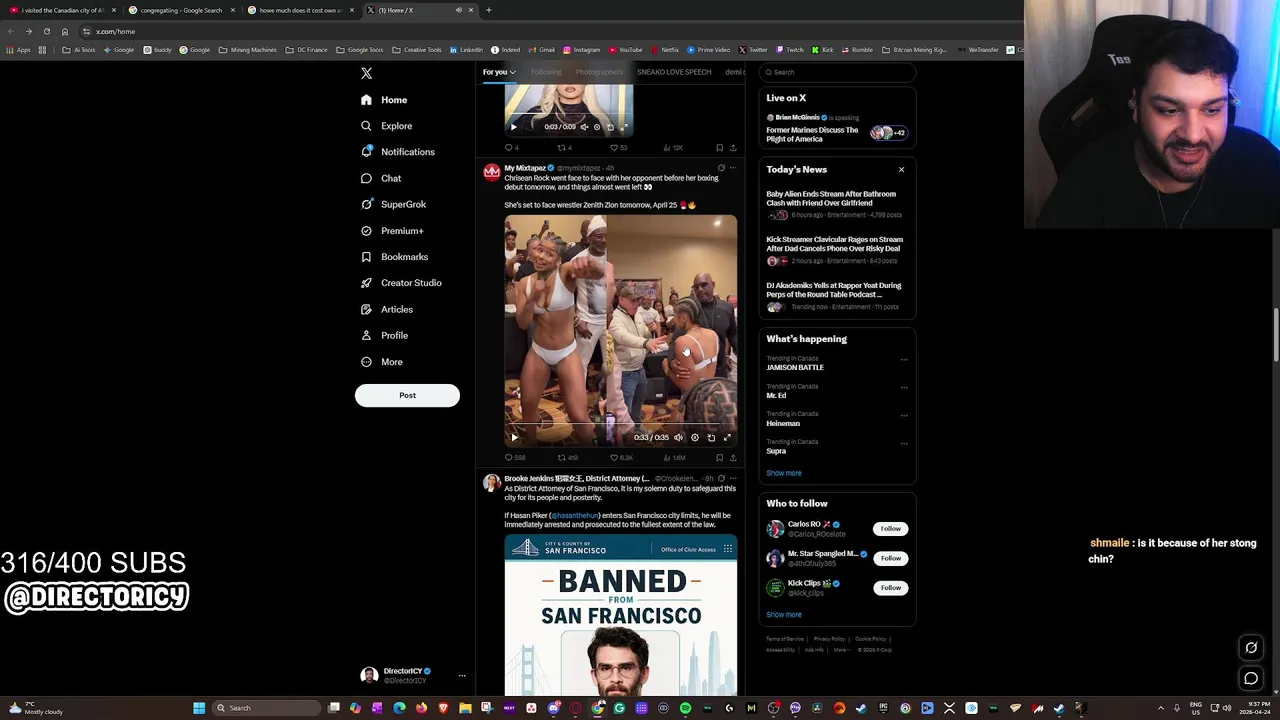
Task: Switch to the Following tab
Action: click(x=546, y=72)
